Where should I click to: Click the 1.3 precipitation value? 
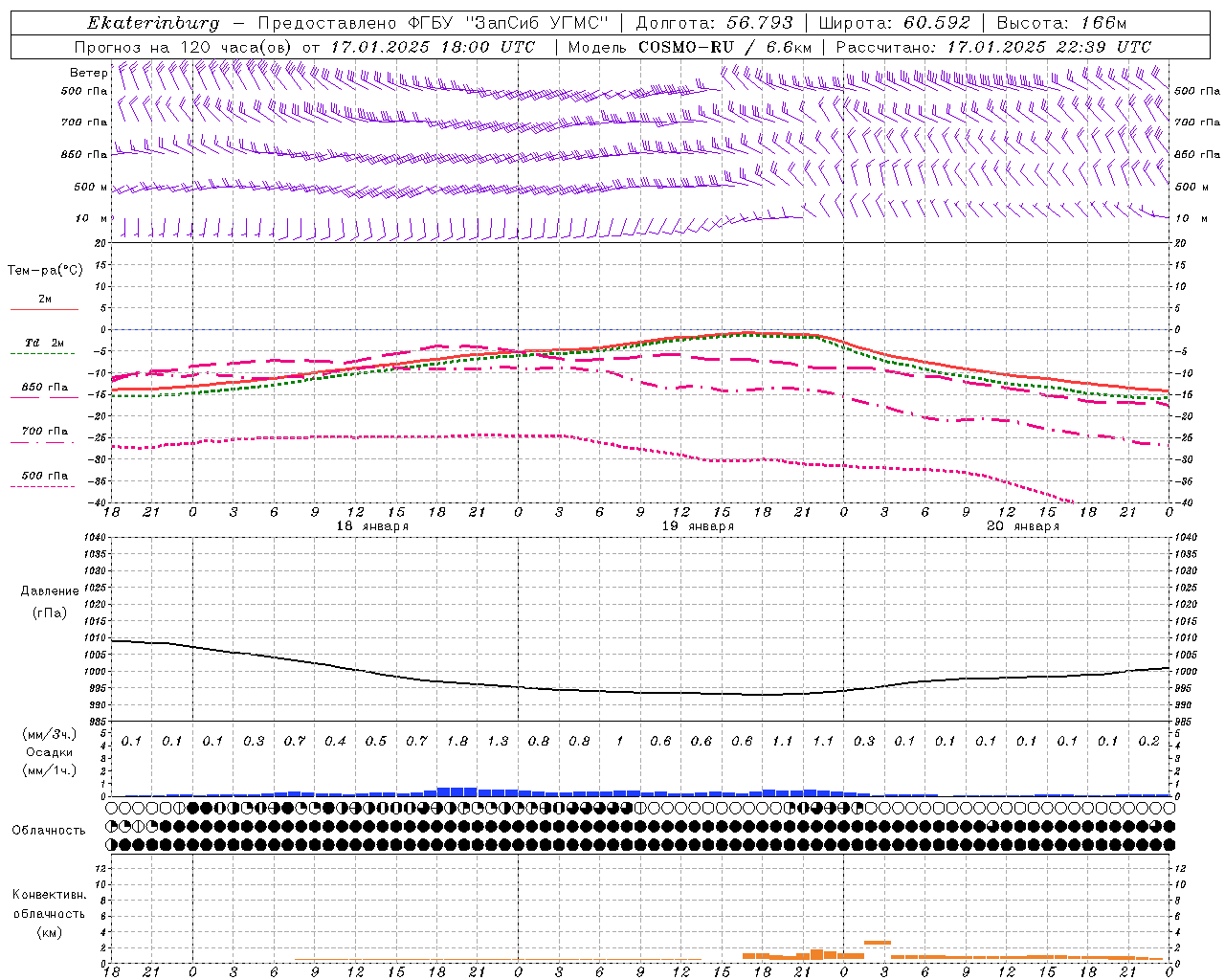point(498,741)
